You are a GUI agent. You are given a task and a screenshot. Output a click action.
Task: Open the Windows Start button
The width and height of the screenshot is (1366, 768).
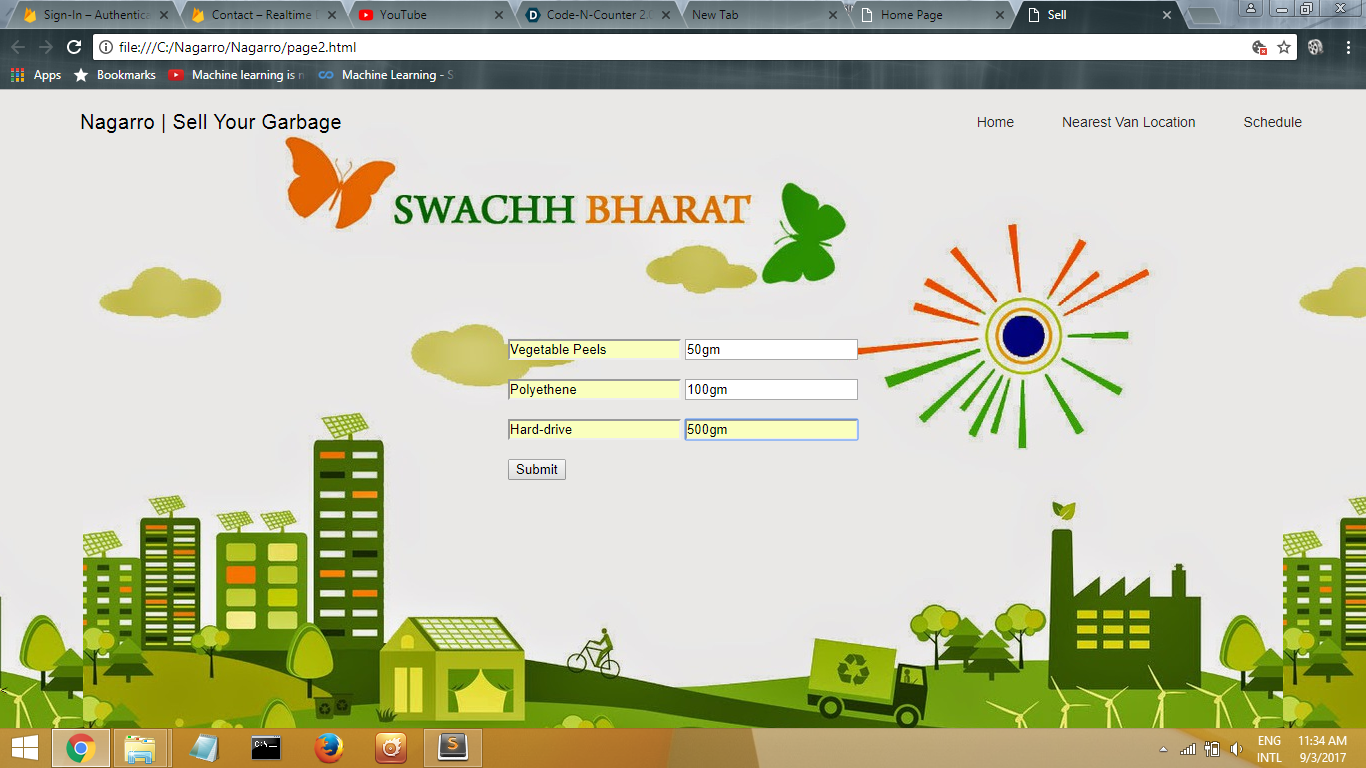pyautogui.click(x=24, y=747)
